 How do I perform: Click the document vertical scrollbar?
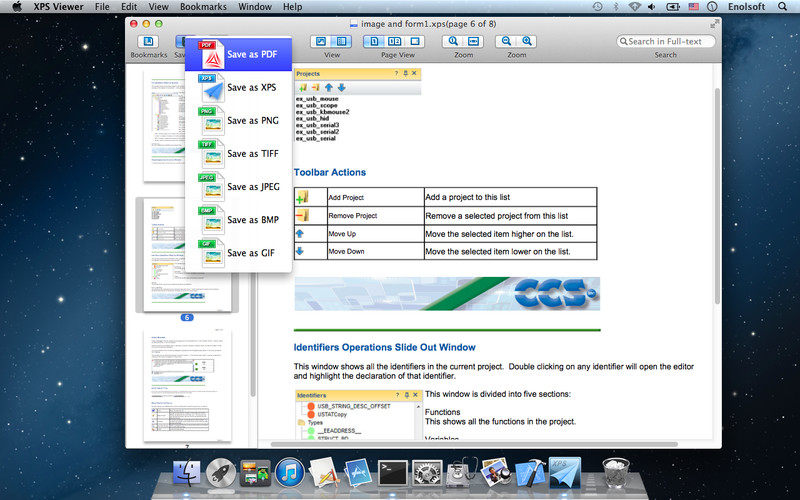click(717, 196)
